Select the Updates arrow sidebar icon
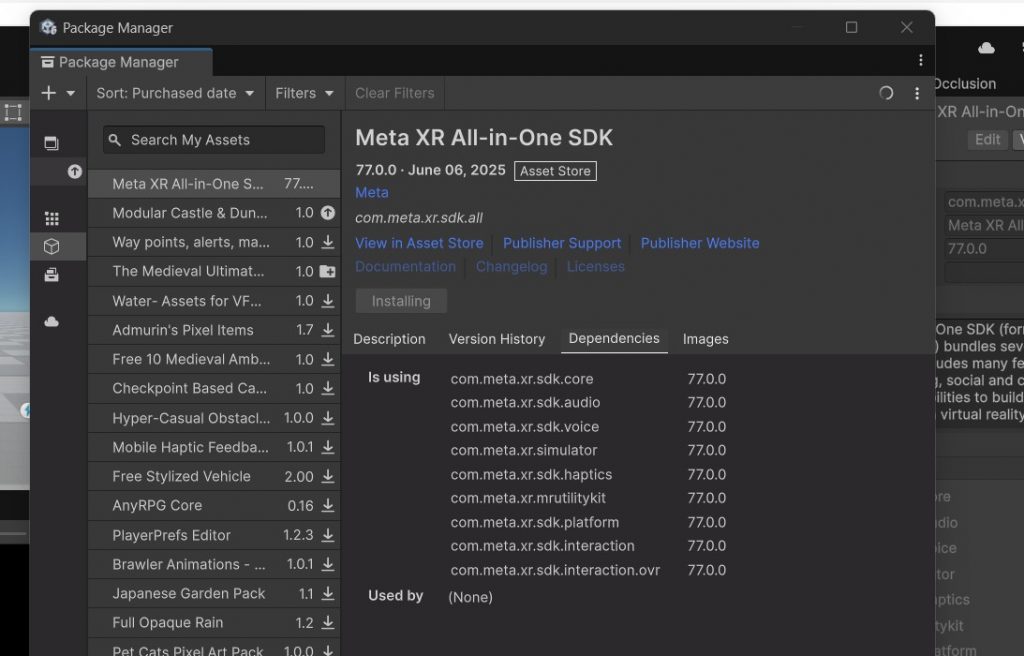Viewport: 1024px width, 656px height. point(74,171)
